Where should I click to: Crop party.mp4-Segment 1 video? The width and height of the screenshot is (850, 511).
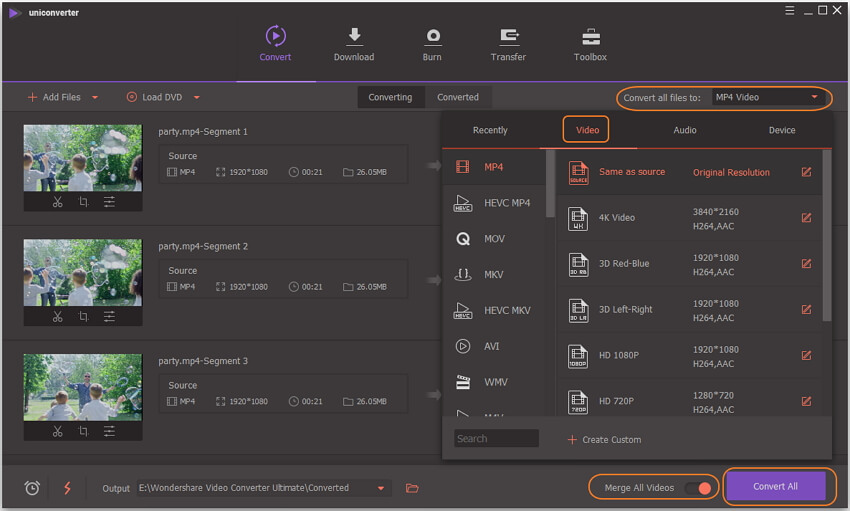[x=83, y=202]
